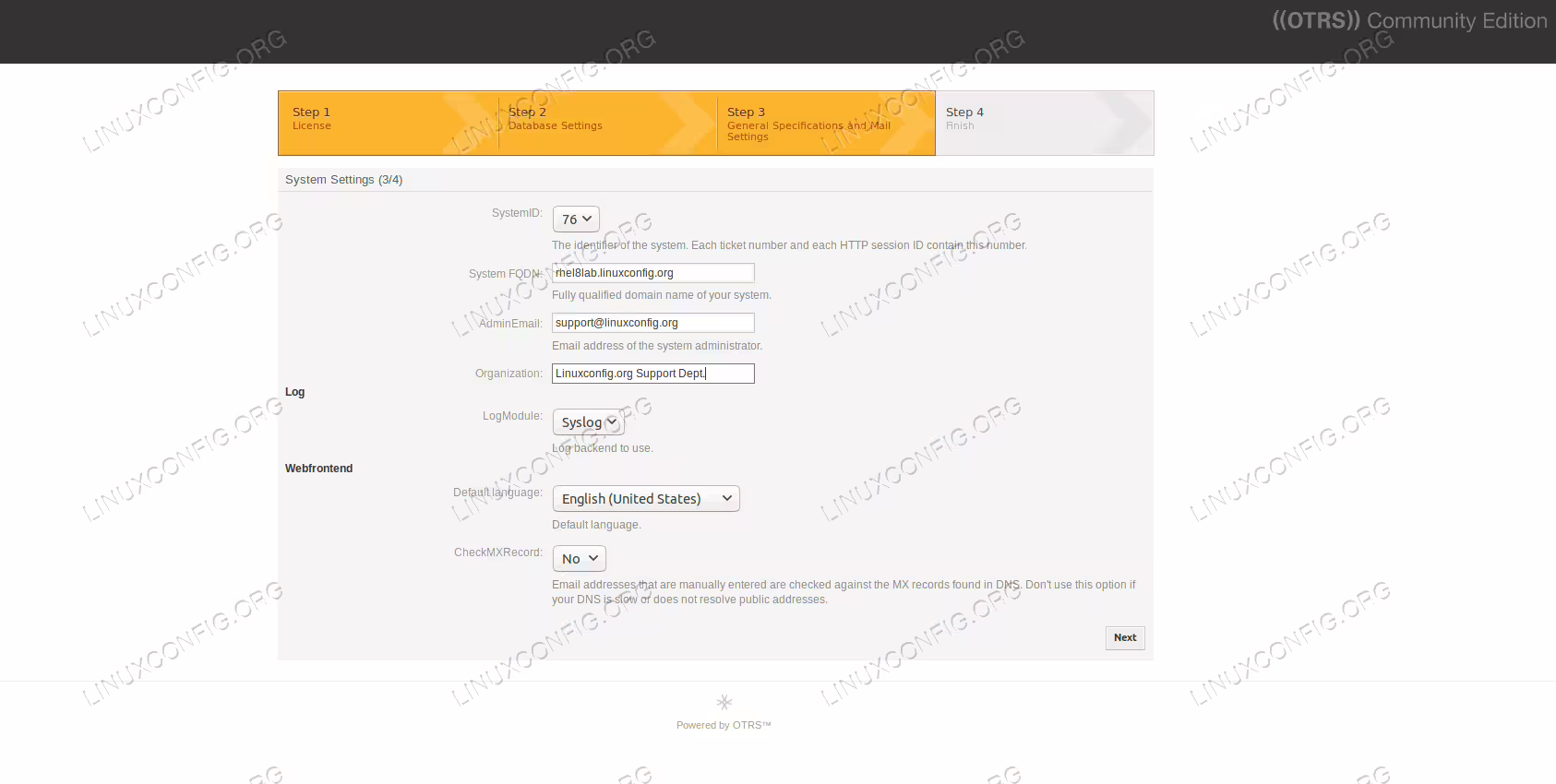The height and width of the screenshot is (784, 1556).
Task: Click the 'Default language.' help text
Action: (596, 525)
